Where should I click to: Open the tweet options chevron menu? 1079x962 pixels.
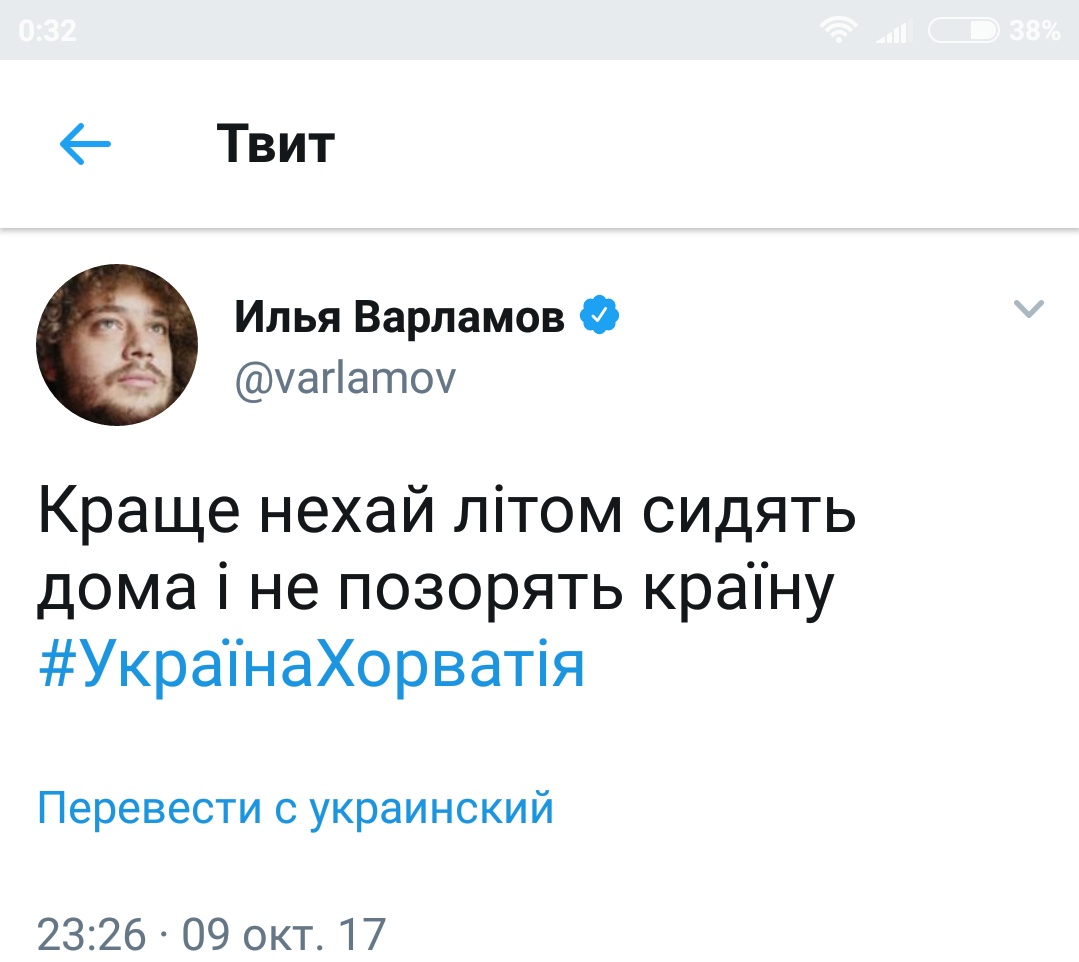1029,310
